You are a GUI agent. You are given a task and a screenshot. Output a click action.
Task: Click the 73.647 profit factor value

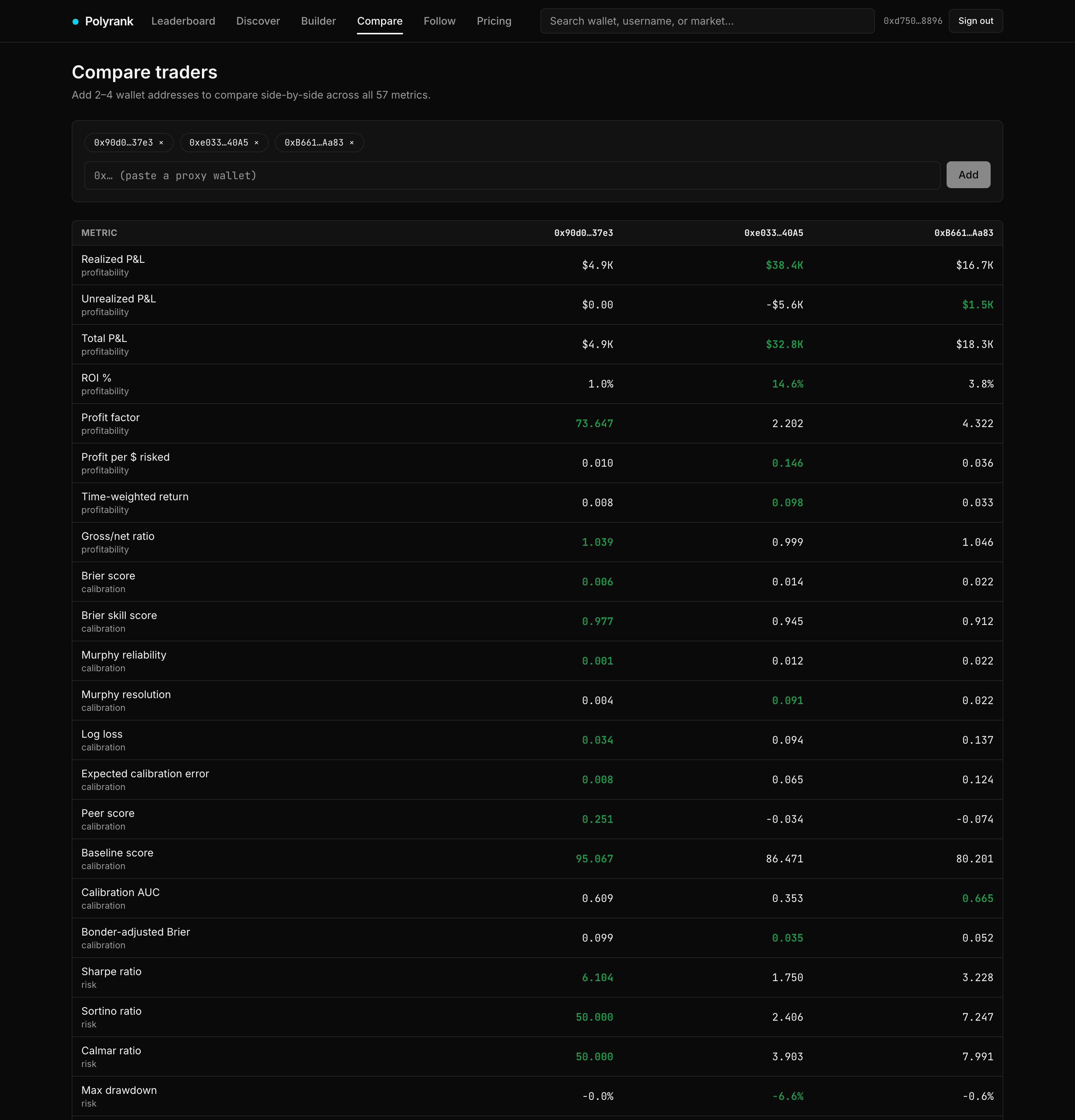pos(594,423)
